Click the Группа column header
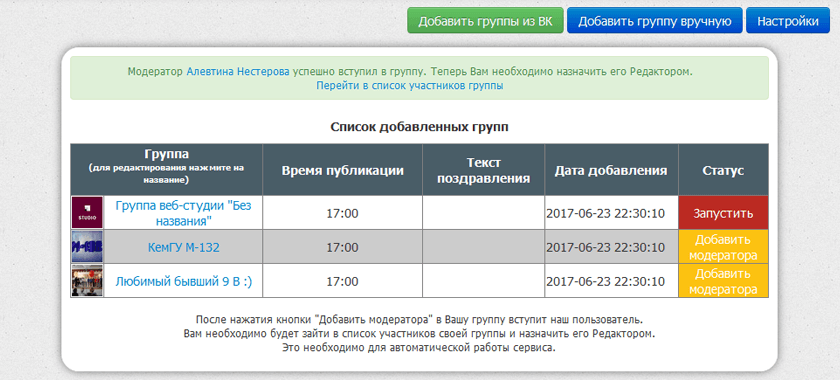 coord(166,169)
